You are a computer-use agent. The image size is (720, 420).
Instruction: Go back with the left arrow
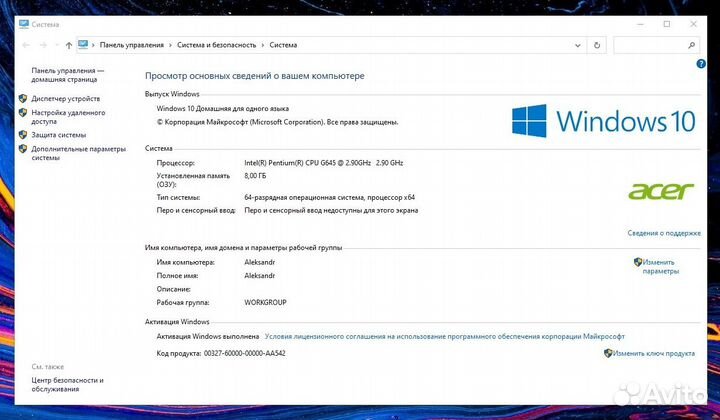pos(26,45)
